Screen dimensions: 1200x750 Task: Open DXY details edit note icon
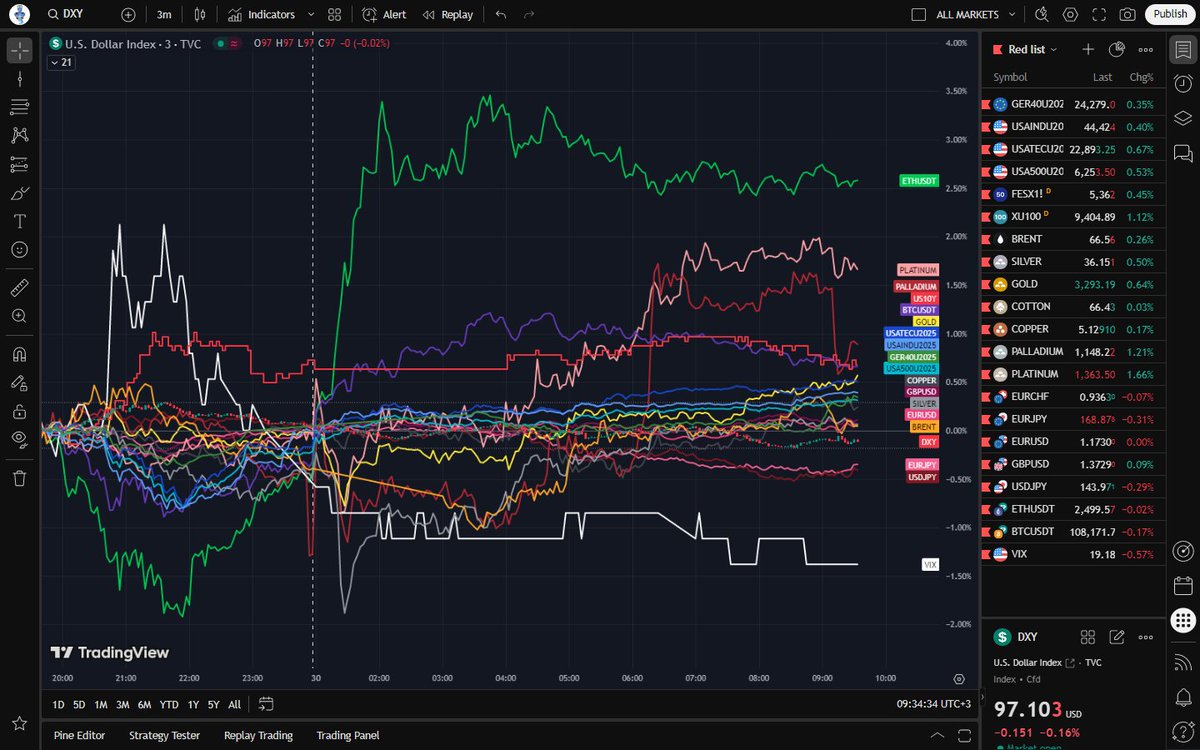click(x=1117, y=637)
